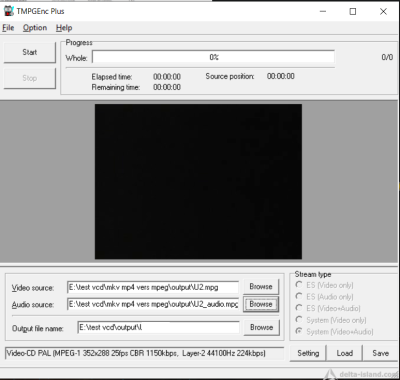
Task: Click the Output file name field
Action: coord(158,328)
